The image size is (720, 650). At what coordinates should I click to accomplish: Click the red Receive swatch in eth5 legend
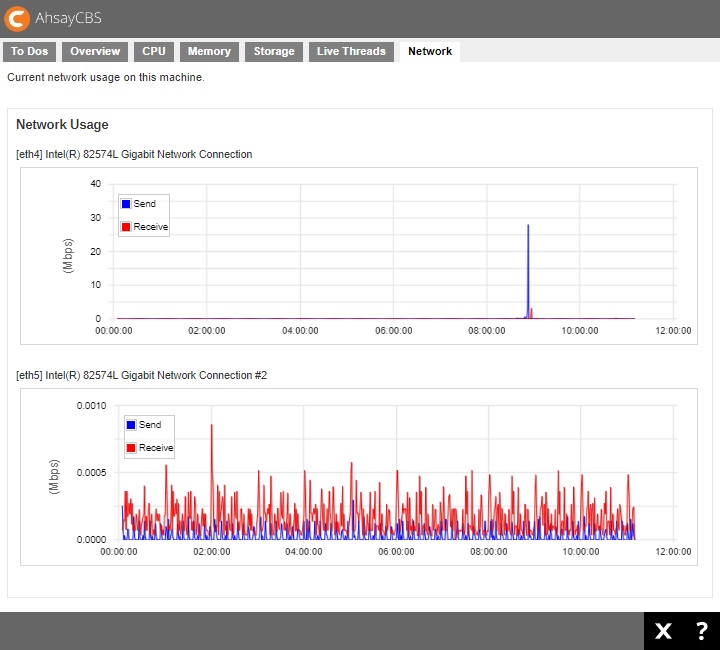coord(131,448)
